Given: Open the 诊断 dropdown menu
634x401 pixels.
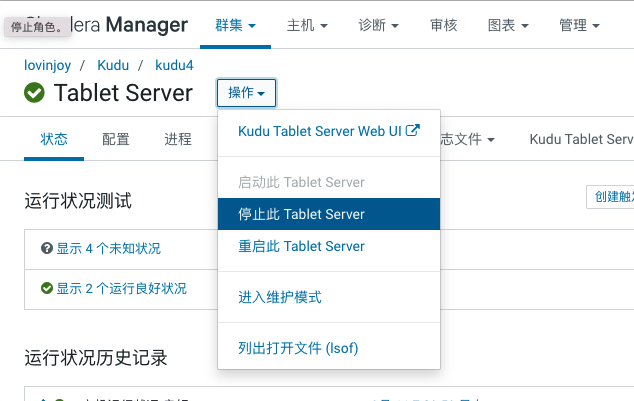Looking at the screenshot, I should point(378,25).
